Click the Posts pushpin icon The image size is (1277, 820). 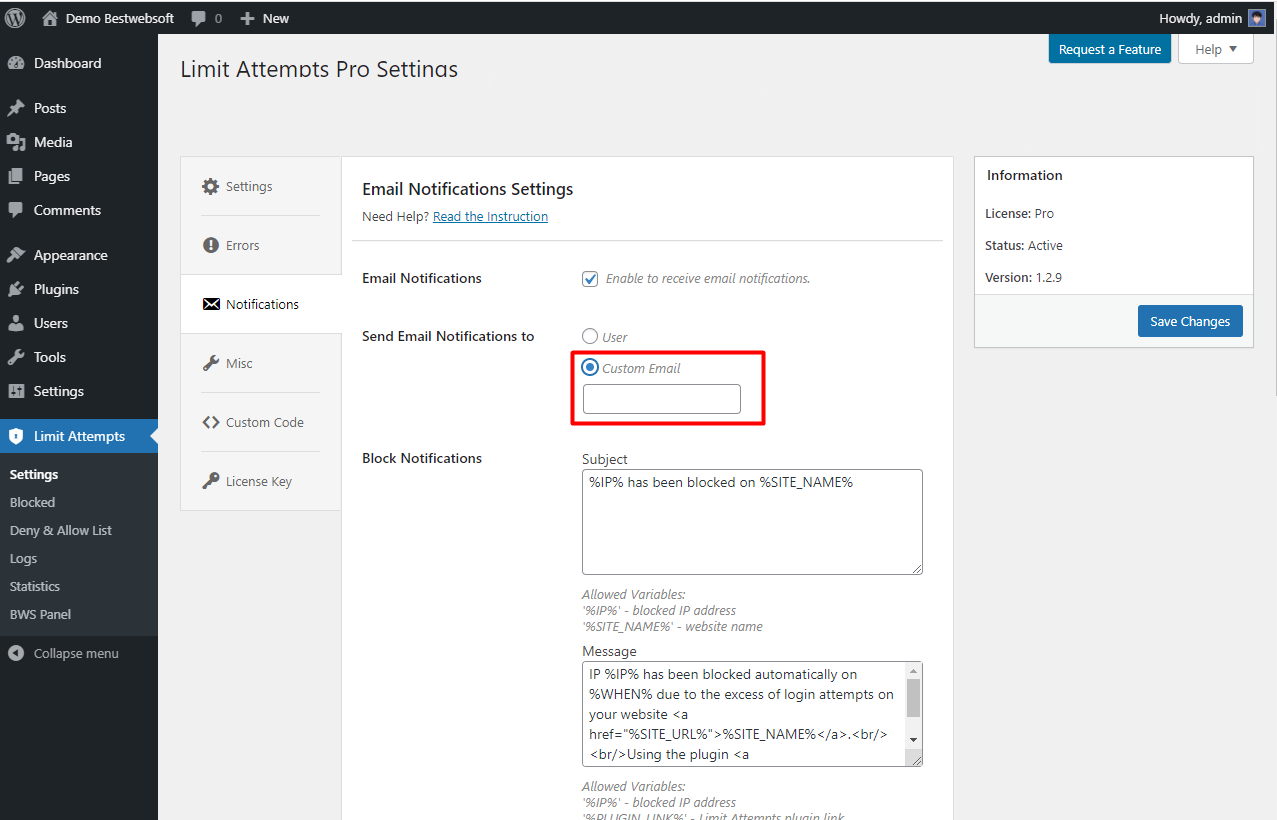coord(16,108)
